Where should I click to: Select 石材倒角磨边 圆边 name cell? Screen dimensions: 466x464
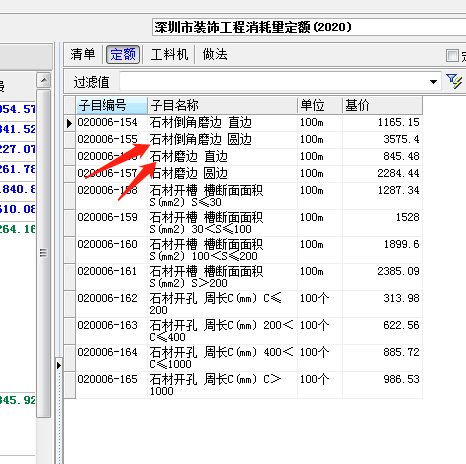tap(222, 139)
